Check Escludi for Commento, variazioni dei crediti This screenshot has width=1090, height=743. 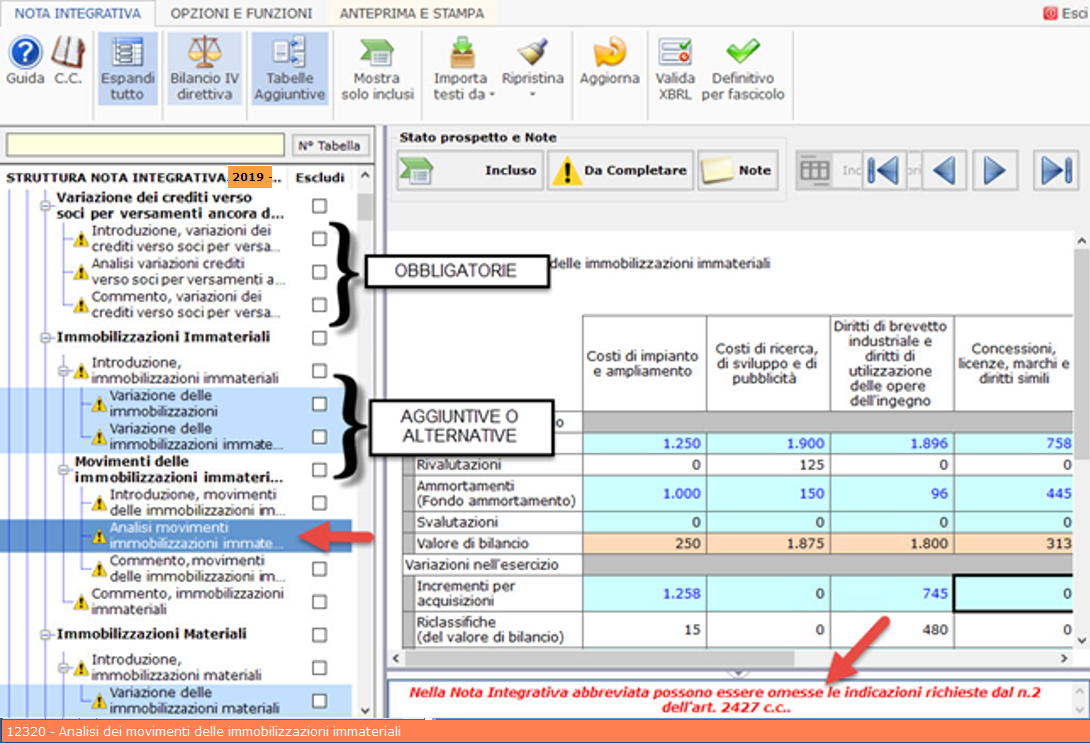pyautogui.click(x=319, y=305)
